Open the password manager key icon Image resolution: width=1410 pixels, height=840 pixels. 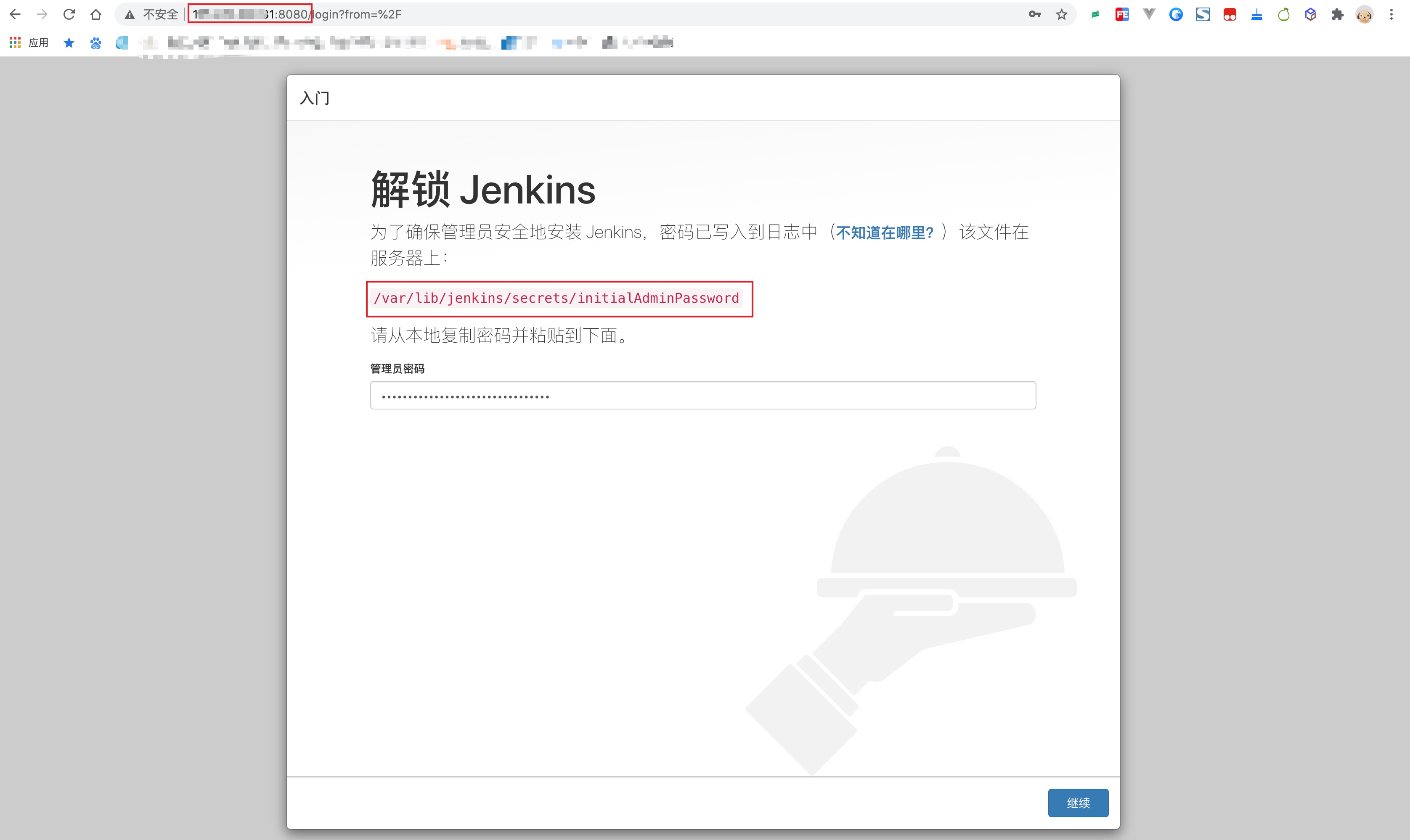click(x=1034, y=14)
